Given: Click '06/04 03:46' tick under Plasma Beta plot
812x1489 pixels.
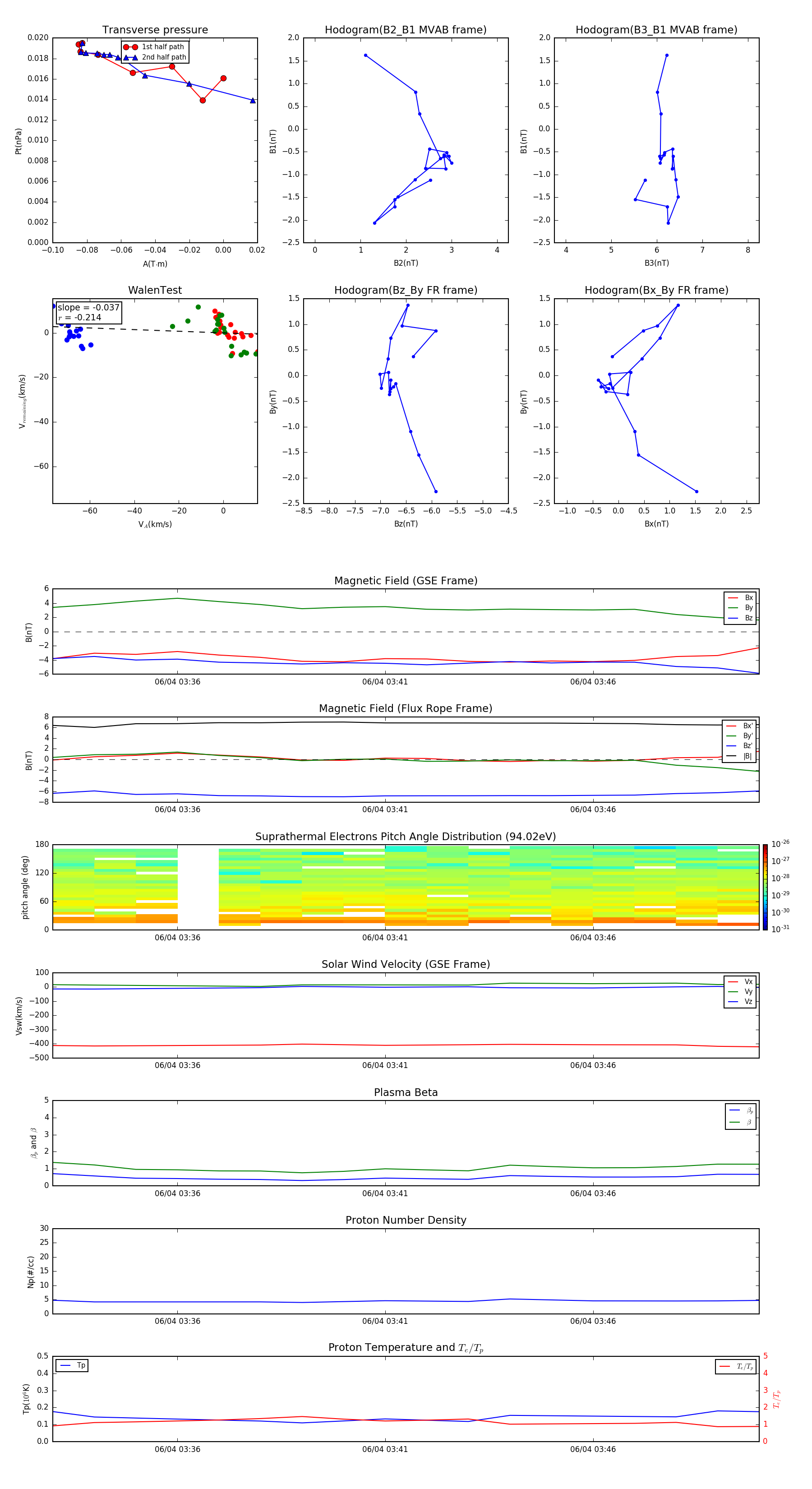Looking at the screenshot, I should click(593, 1193).
